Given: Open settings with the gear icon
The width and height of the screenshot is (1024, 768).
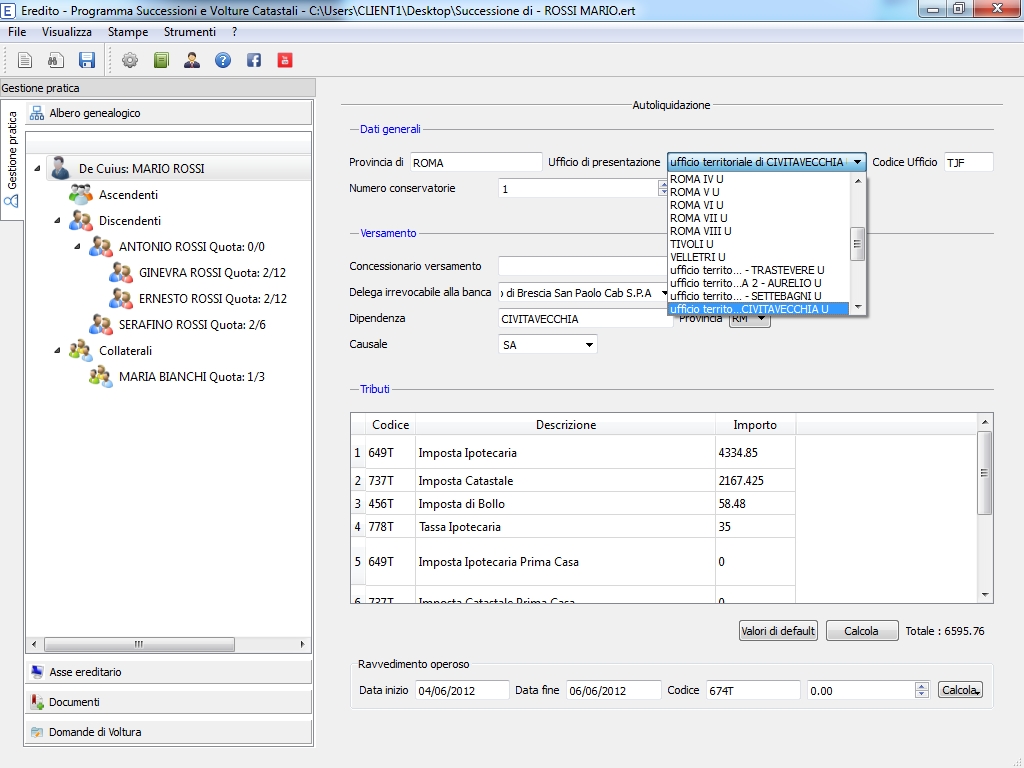Looking at the screenshot, I should pyautogui.click(x=130, y=60).
